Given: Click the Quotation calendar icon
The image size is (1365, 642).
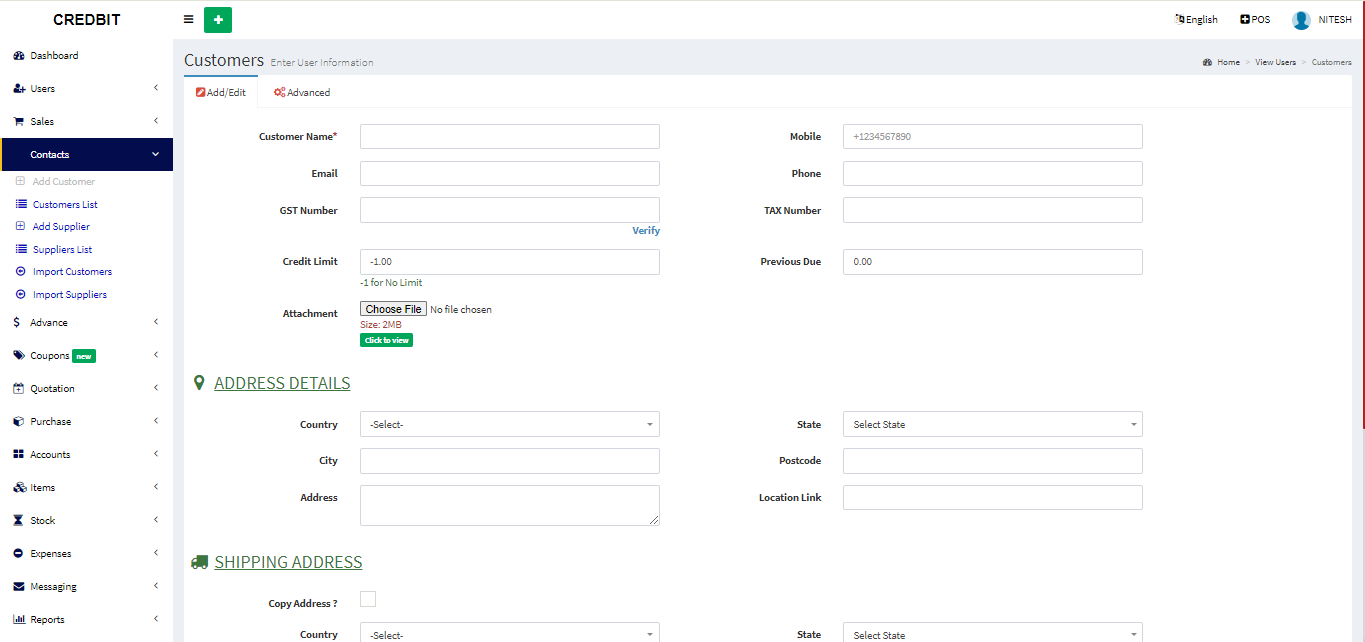Looking at the screenshot, I should tap(19, 389).
